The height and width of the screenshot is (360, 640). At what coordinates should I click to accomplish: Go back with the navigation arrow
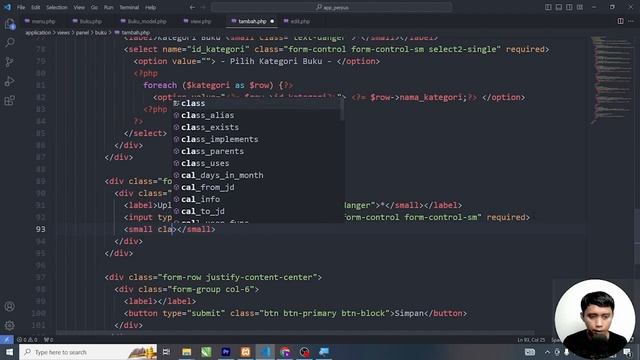click(192, 7)
